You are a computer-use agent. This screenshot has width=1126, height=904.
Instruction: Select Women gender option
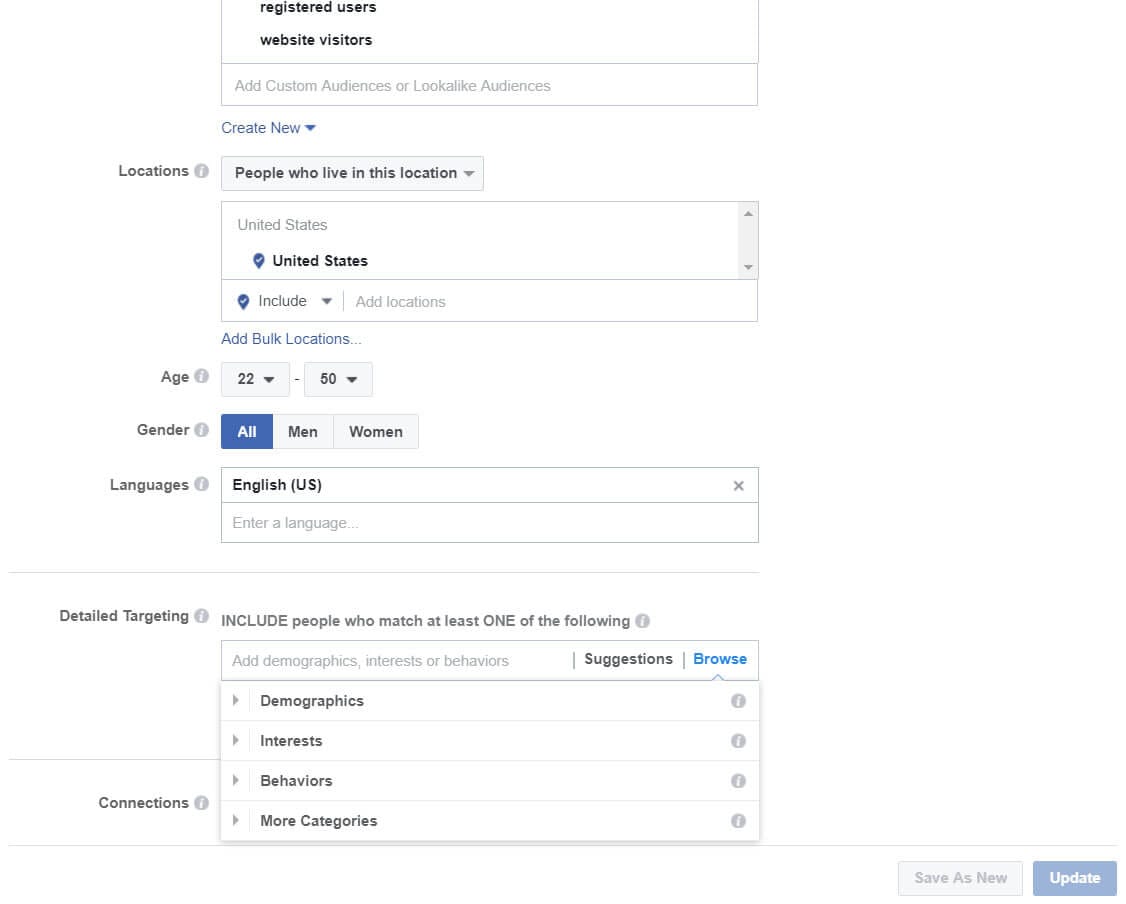pyautogui.click(x=376, y=432)
